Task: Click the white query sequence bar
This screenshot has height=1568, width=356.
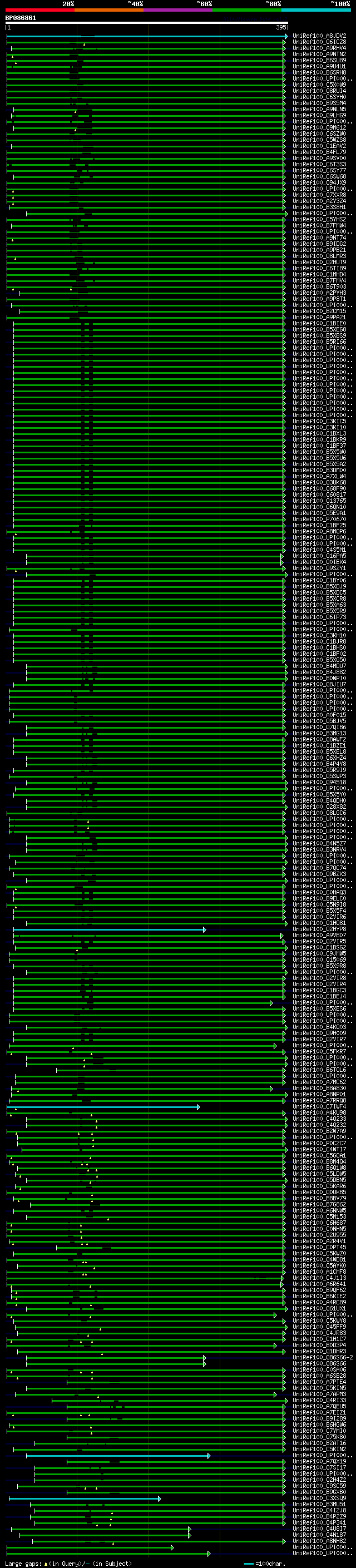Action: 147,23
